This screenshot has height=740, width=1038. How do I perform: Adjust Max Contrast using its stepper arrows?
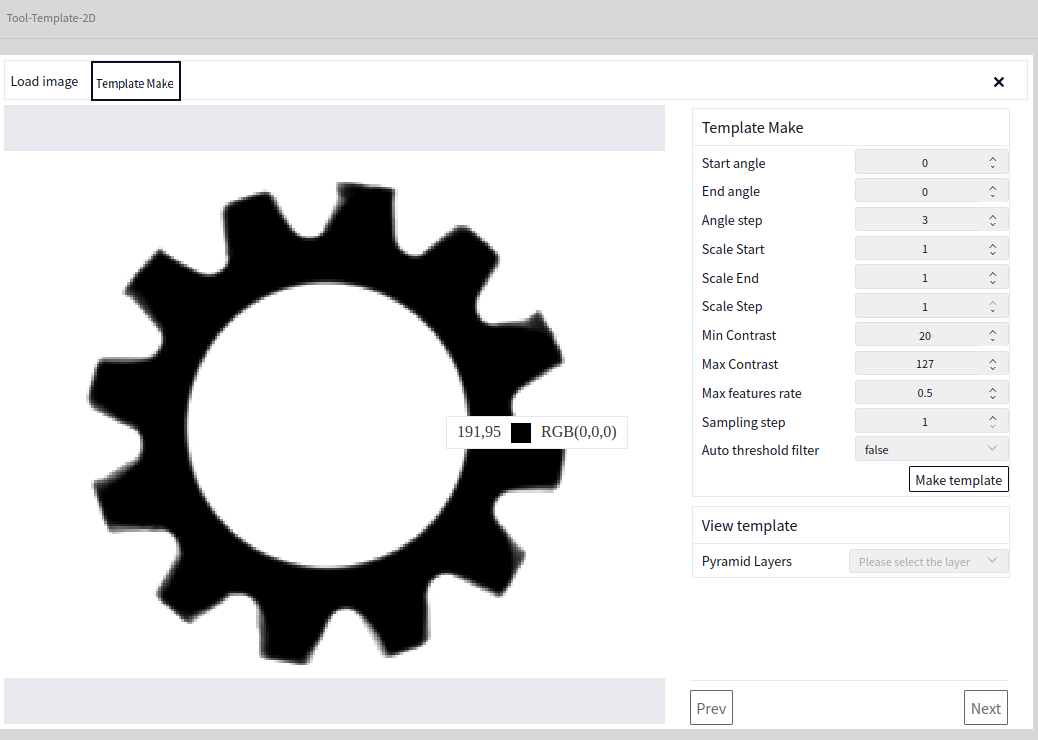[x=992, y=363]
